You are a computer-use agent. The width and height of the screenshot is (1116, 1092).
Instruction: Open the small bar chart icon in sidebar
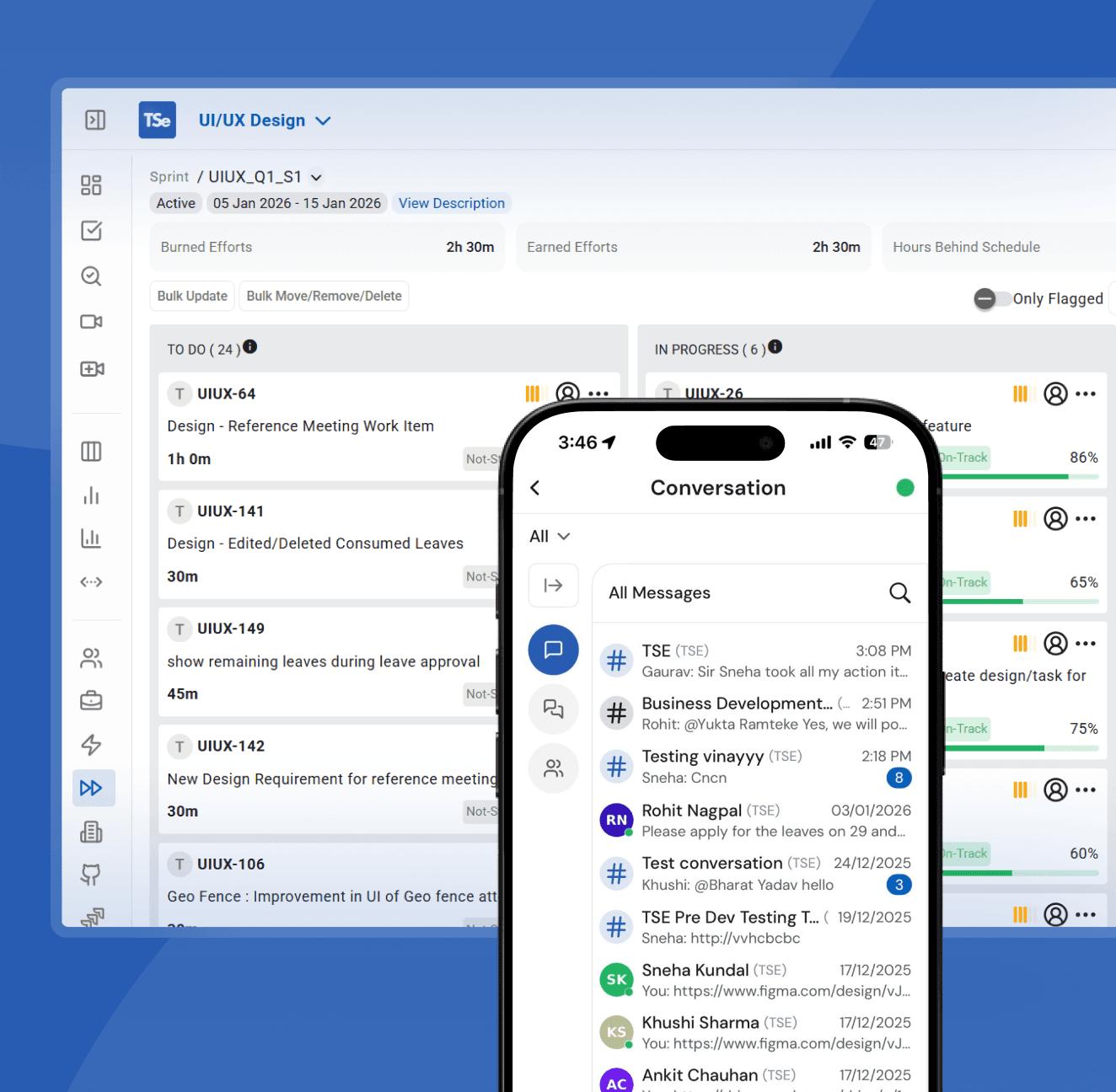91,495
